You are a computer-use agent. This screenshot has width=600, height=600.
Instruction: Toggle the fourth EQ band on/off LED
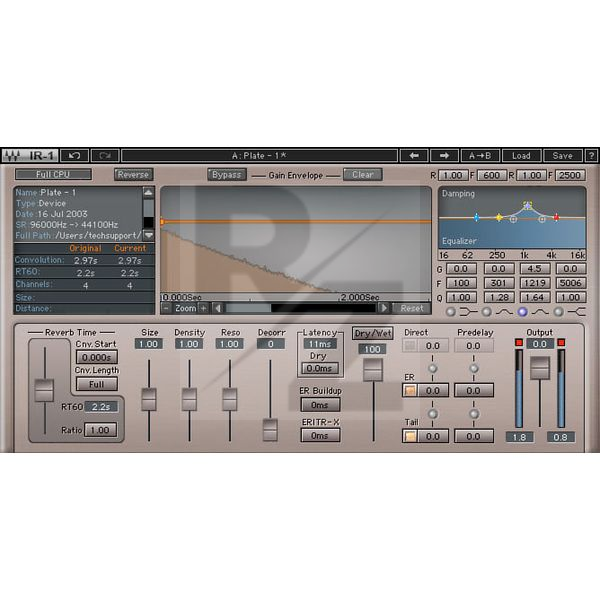tap(558, 312)
